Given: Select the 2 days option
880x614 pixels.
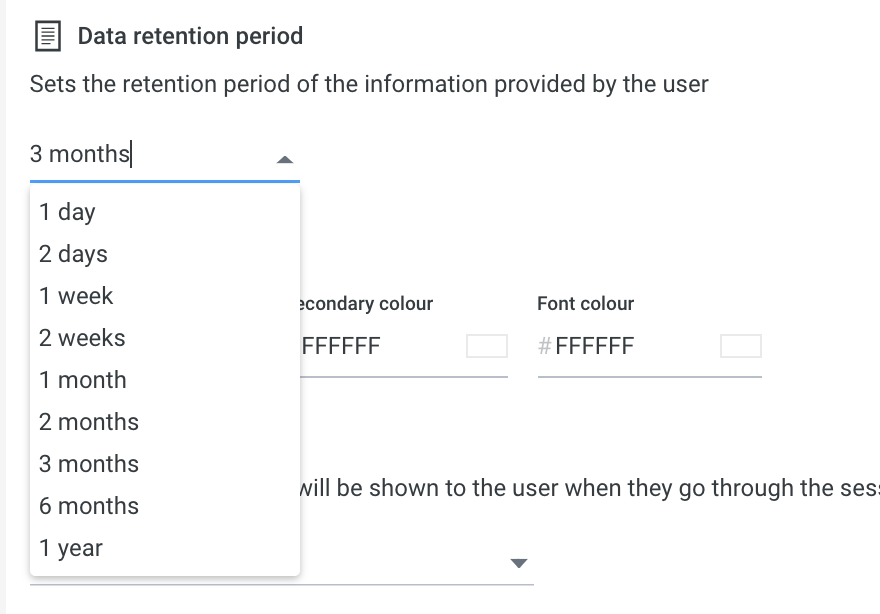Looking at the screenshot, I should click(164, 254).
